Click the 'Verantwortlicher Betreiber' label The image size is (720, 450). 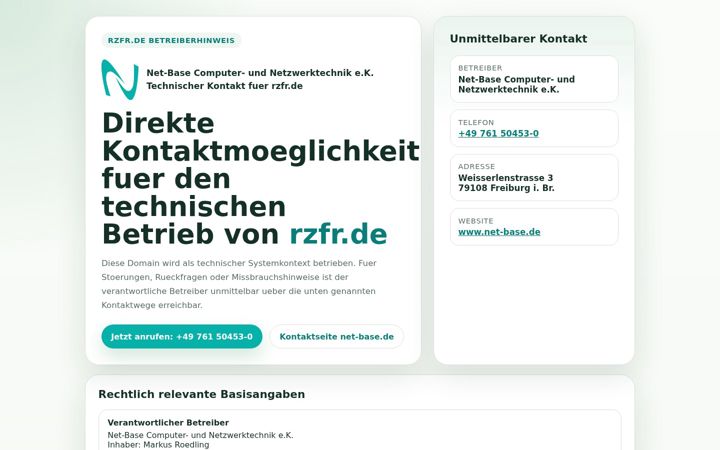pyautogui.click(x=168, y=422)
